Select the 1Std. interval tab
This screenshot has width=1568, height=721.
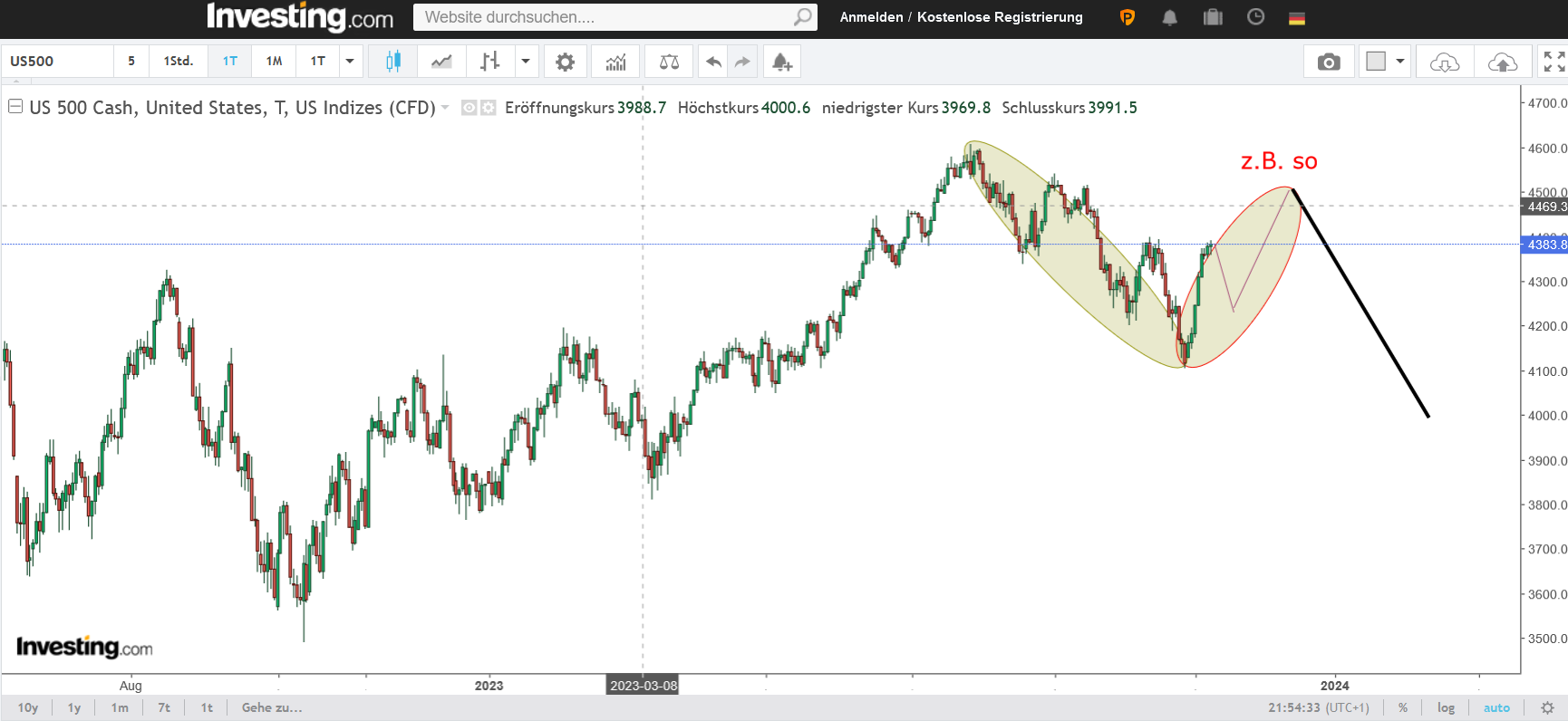click(x=179, y=62)
